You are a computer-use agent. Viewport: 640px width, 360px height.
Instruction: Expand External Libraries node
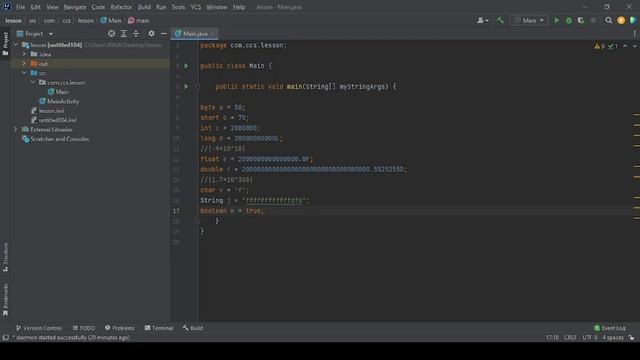point(16,129)
